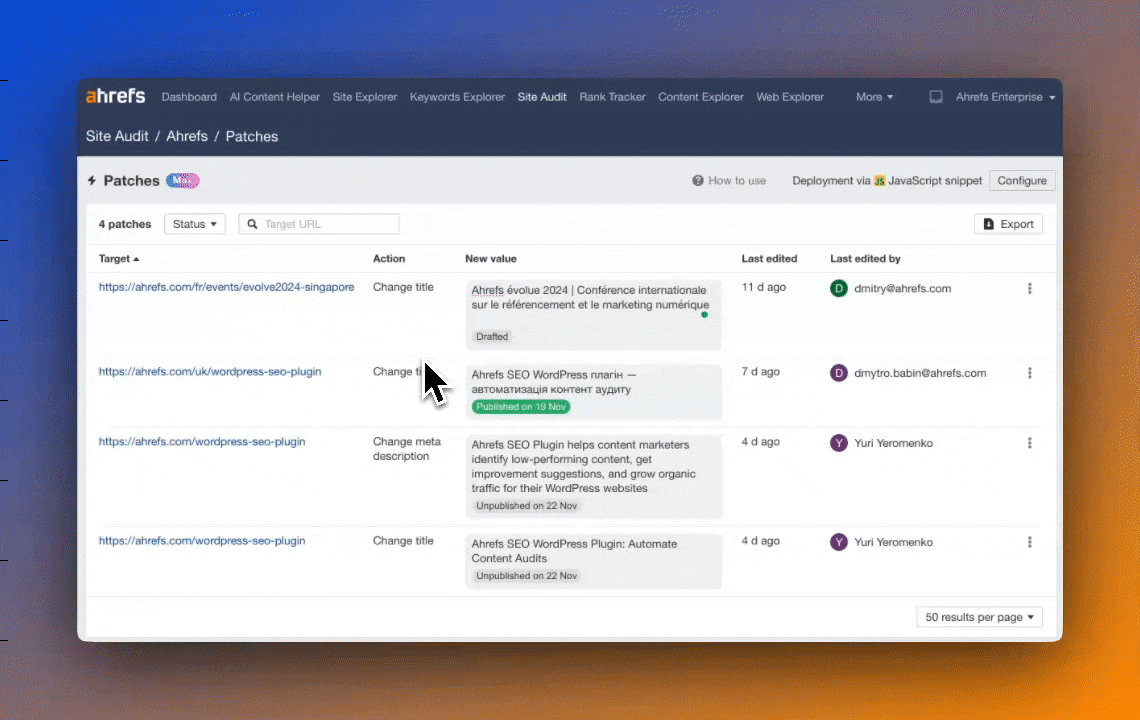The width and height of the screenshot is (1140, 720).
Task: Click the lightning bolt icon next to Patches
Action: pos(92,181)
